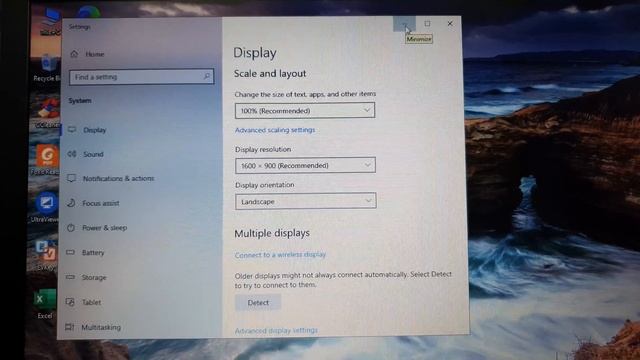Image resolution: width=640 pixels, height=360 pixels.
Task: Click the Detect button
Action: (x=258, y=302)
